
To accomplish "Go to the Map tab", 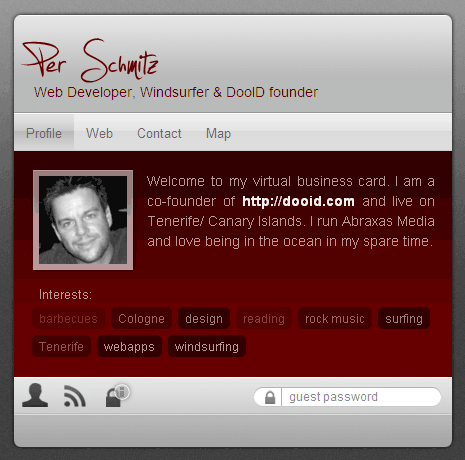I will click(218, 133).
